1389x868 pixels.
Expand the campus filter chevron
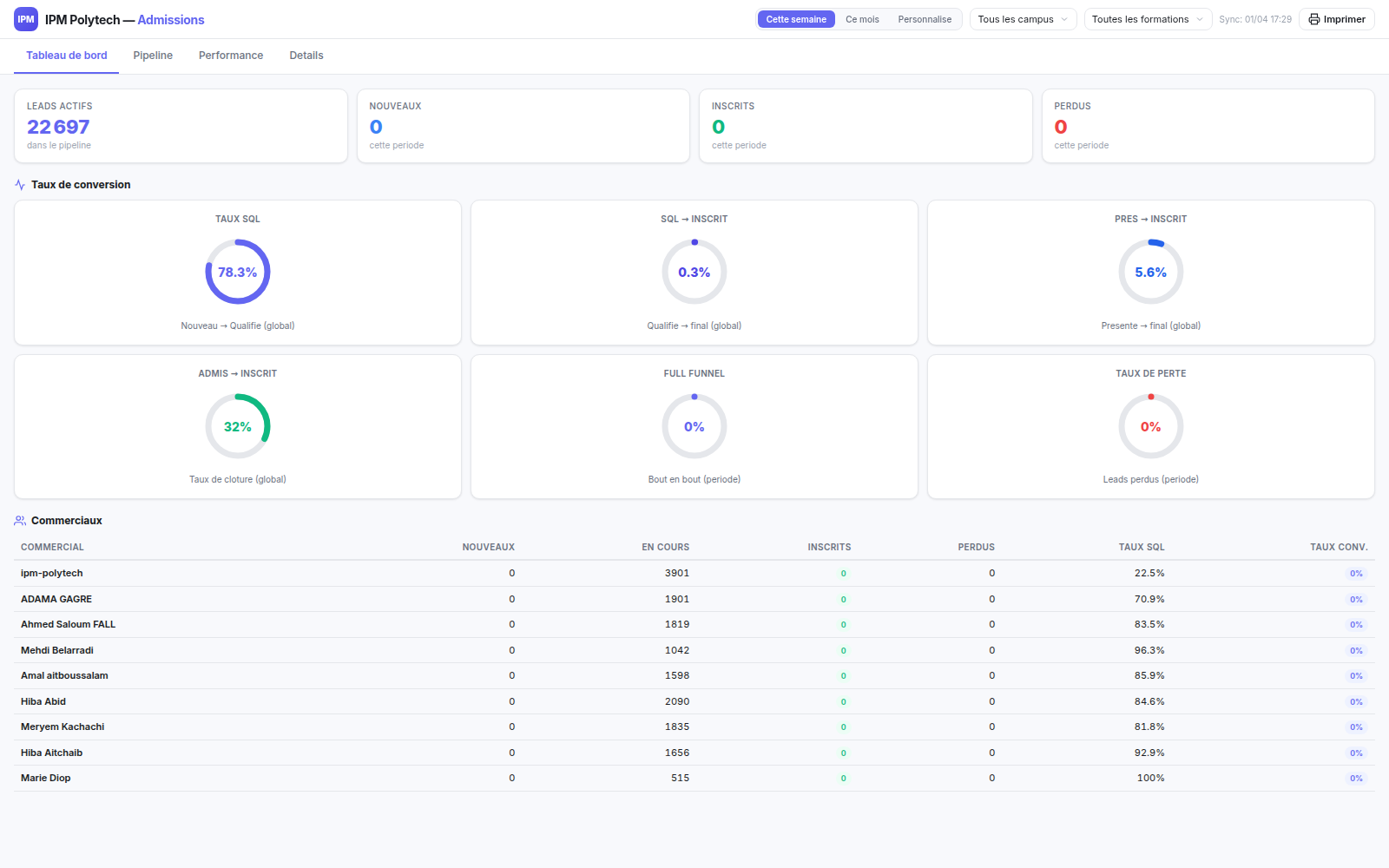tap(1066, 19)
